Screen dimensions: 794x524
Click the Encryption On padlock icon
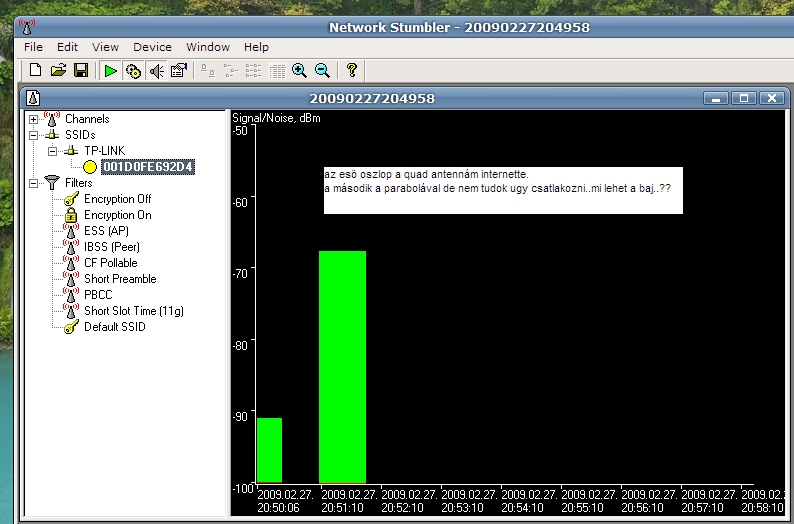click(71, 215)
